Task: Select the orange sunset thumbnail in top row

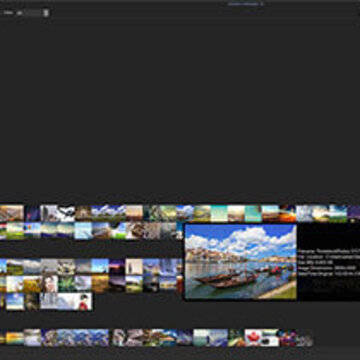Action: coord(287,213)
